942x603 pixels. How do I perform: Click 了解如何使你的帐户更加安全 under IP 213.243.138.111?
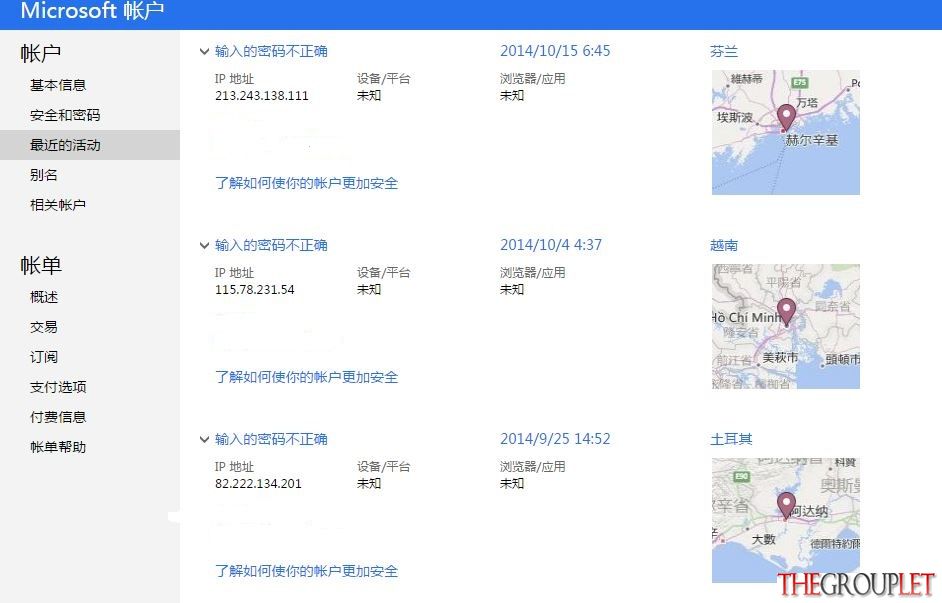pos(306,183)
